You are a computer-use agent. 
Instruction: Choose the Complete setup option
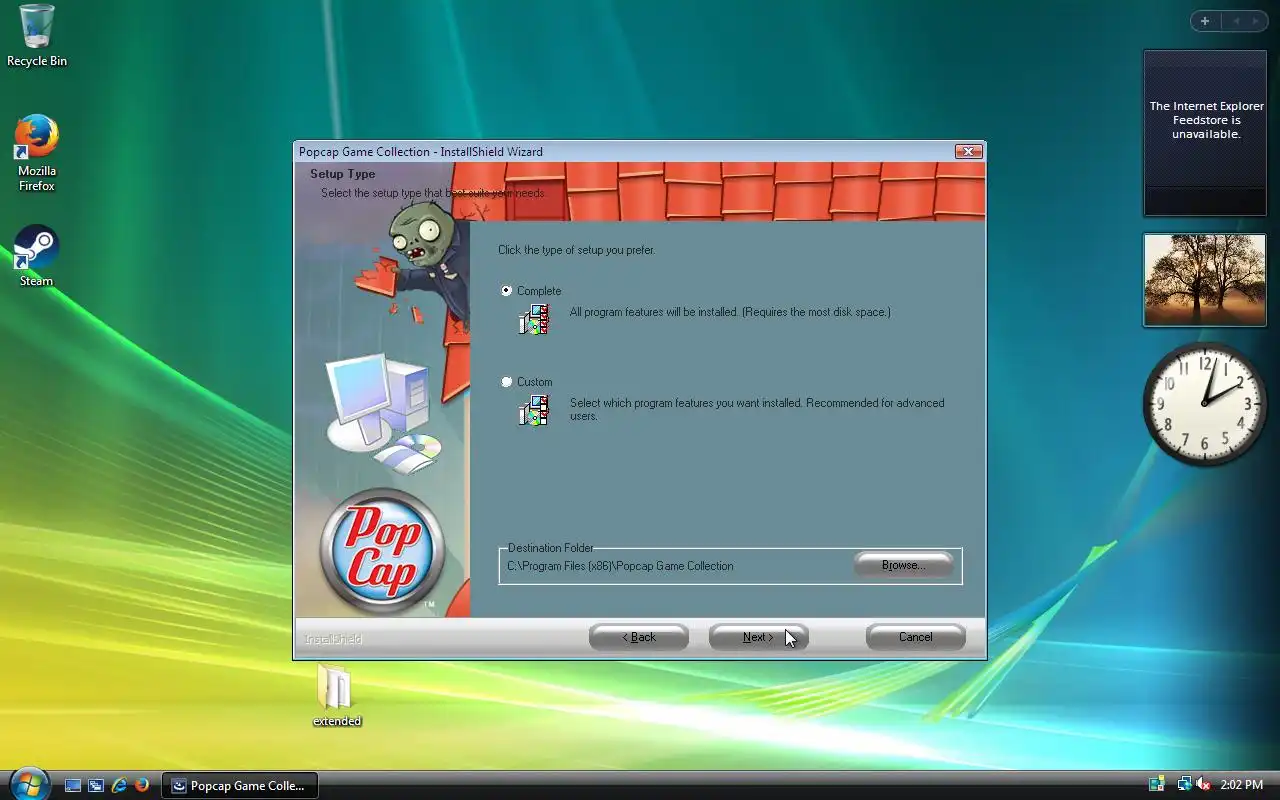pos(532,291)
